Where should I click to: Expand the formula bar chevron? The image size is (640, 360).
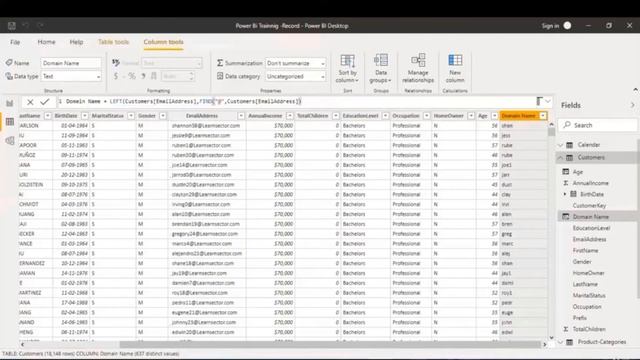point(548,101)
